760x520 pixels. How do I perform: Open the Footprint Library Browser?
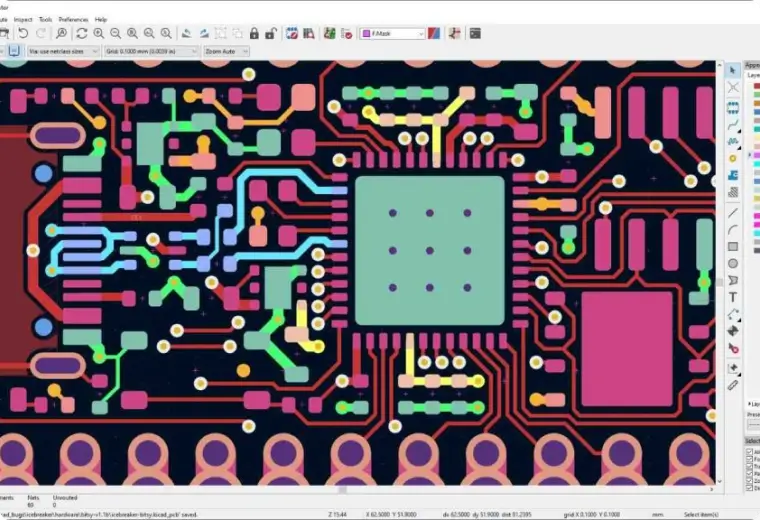(x=309, y=33)
